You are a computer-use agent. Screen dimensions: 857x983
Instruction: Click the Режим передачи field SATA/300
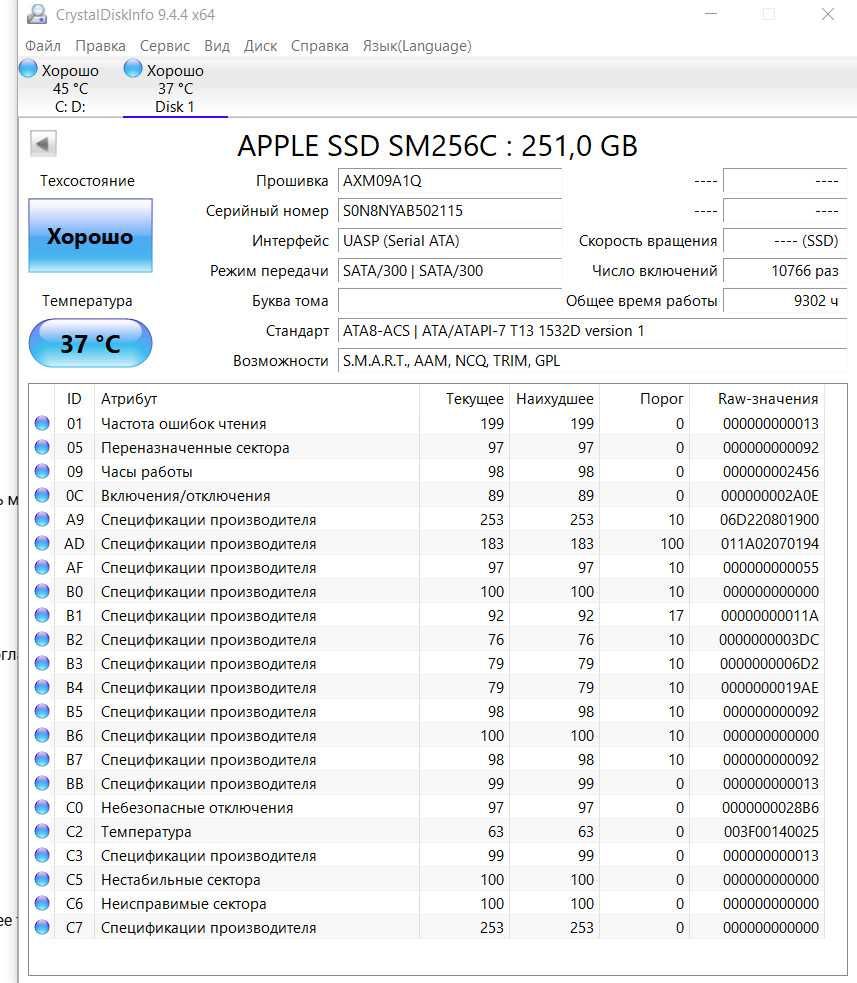click(x=450, y=271)
